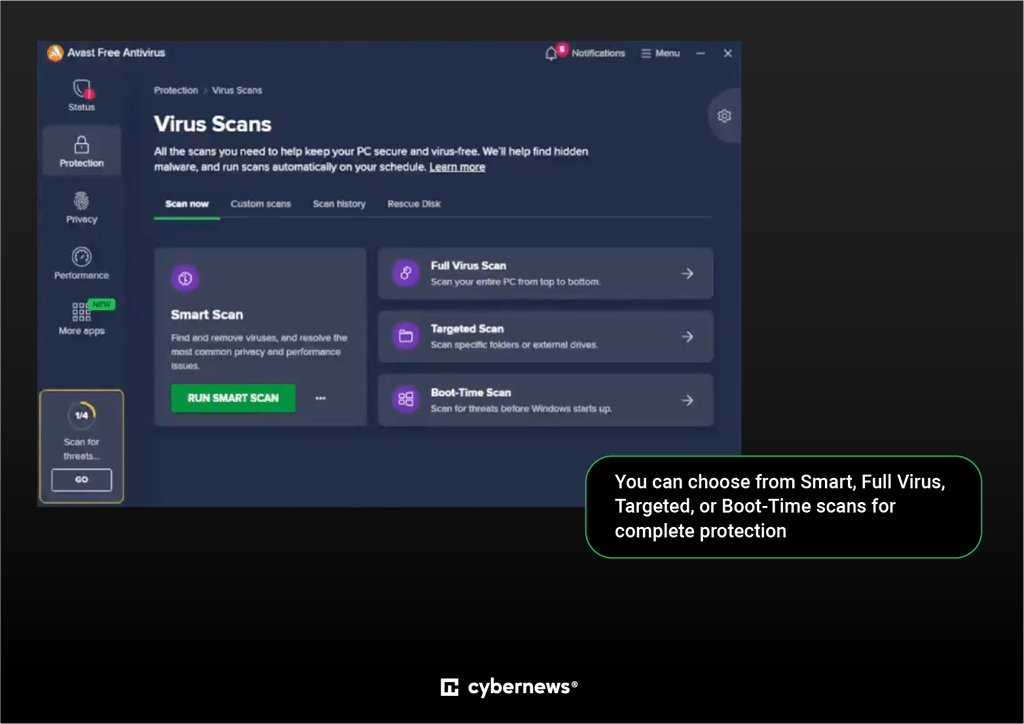The image size is (1024, 724).
Task: Open Boot-Time Scan arrow
Action: coord(688,400)
